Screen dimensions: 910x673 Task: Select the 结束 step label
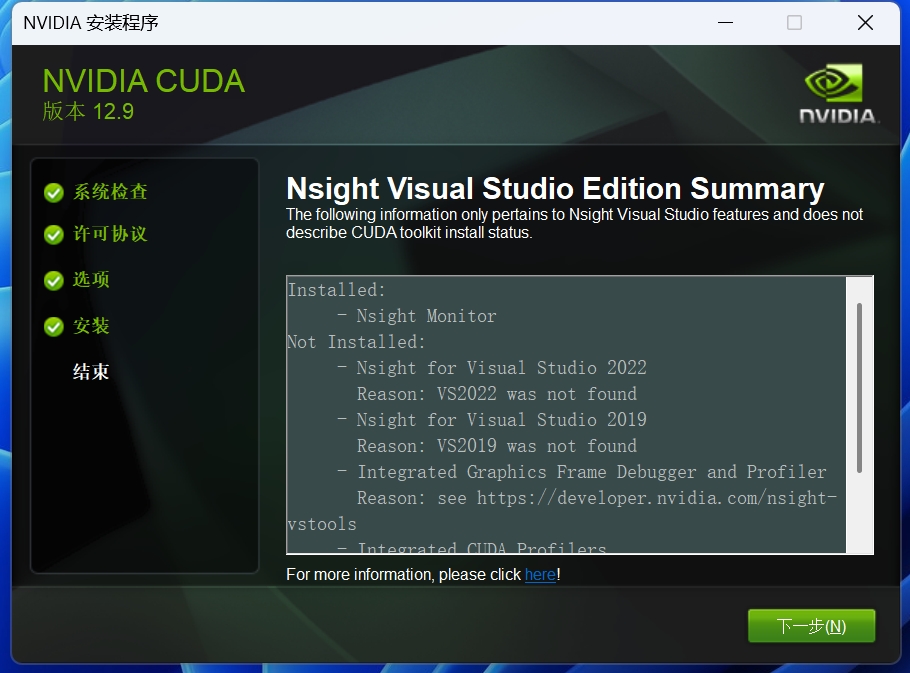[x=91, y=372]
